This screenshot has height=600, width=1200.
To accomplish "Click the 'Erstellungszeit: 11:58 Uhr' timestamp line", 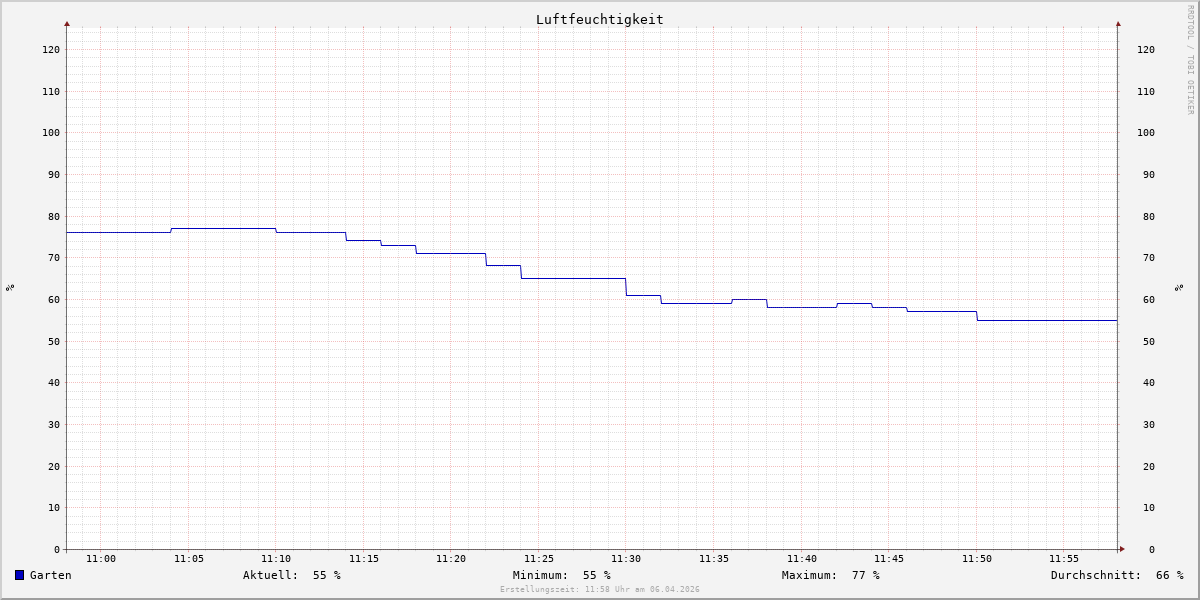I will [600, 589].
